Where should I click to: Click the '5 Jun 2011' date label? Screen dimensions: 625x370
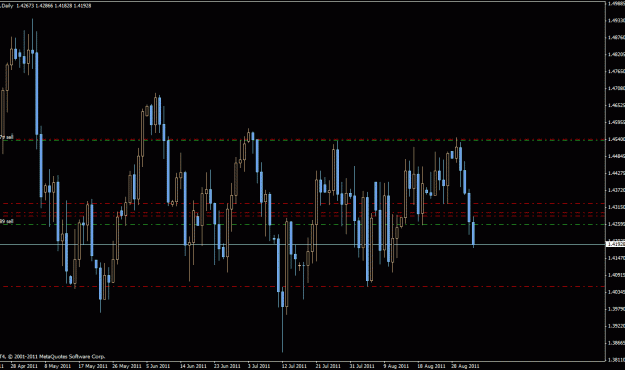coord(159,366)
